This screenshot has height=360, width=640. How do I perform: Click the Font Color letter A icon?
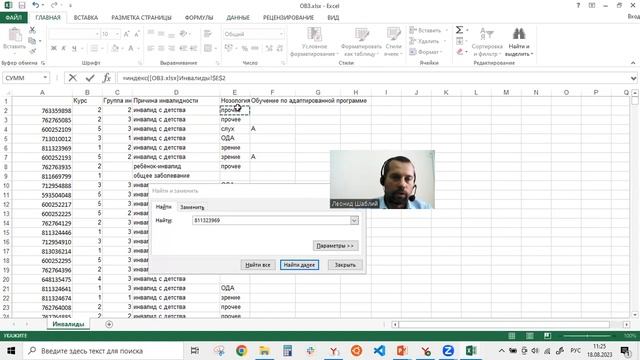(x=131, y=48)
